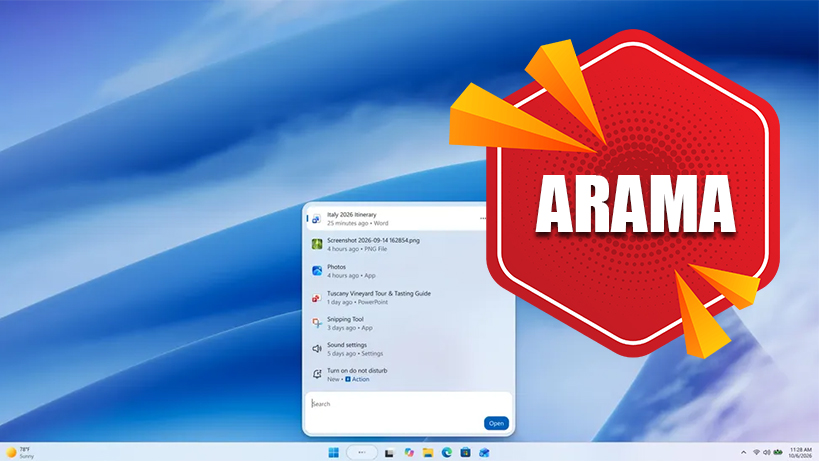The image size is (819, 461).
Task: Select "Screenshot 2026-09-14 162854.png" result
Action: pyautogui.click(x=373, y=240)
